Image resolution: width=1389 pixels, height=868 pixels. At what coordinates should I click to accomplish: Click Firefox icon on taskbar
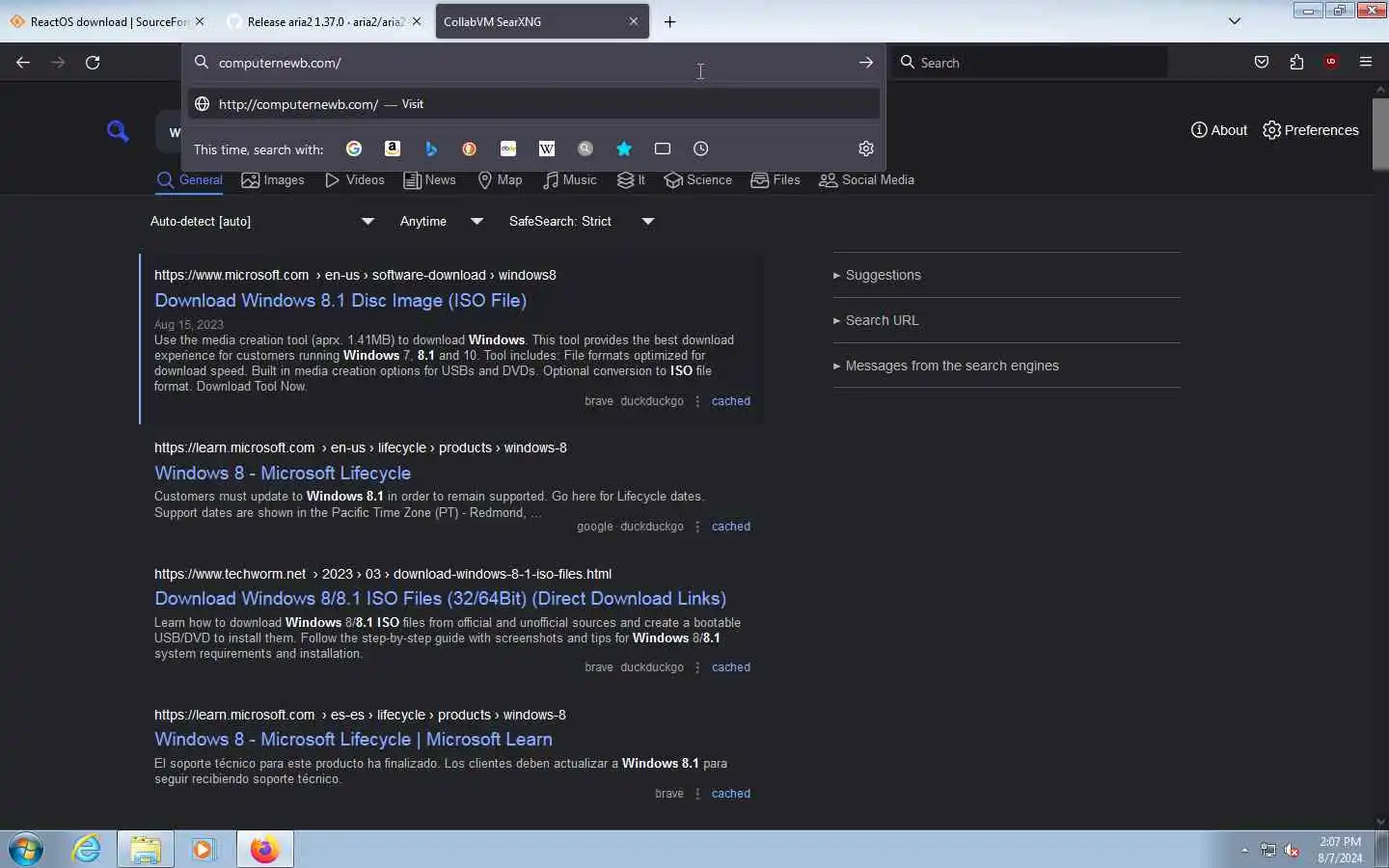264,850
